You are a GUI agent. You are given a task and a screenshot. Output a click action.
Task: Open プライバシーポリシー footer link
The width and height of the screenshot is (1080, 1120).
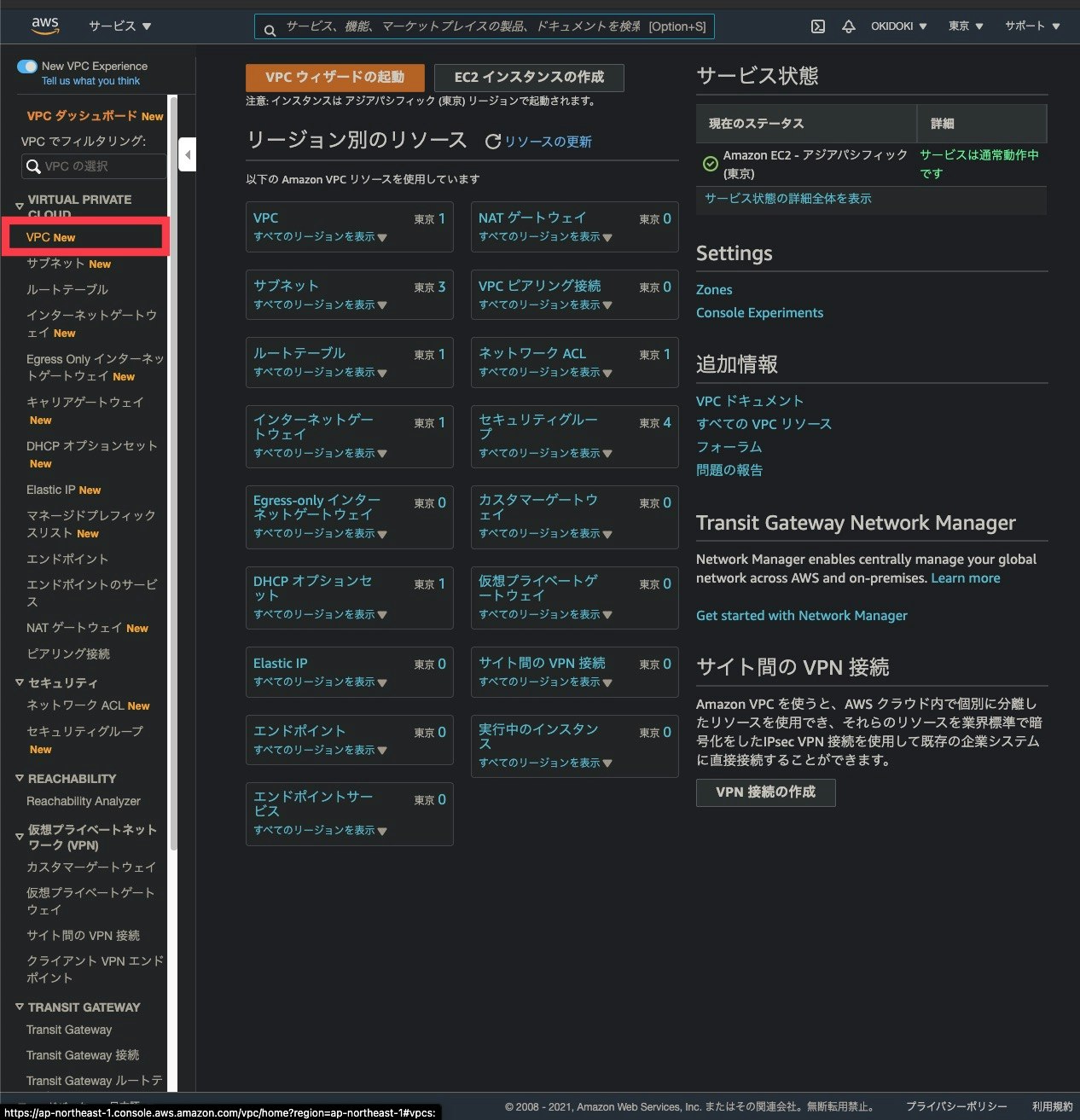956,1105
